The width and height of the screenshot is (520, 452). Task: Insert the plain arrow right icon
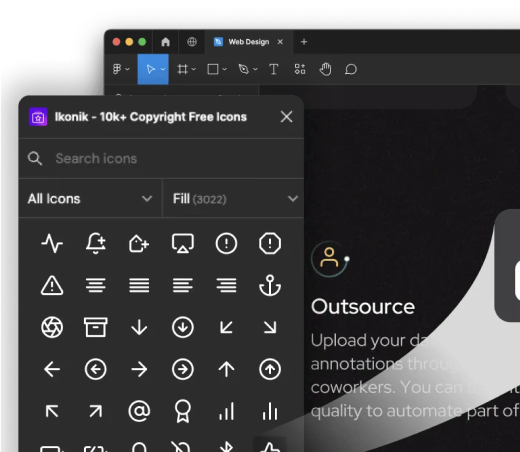(x=139, y=369)
